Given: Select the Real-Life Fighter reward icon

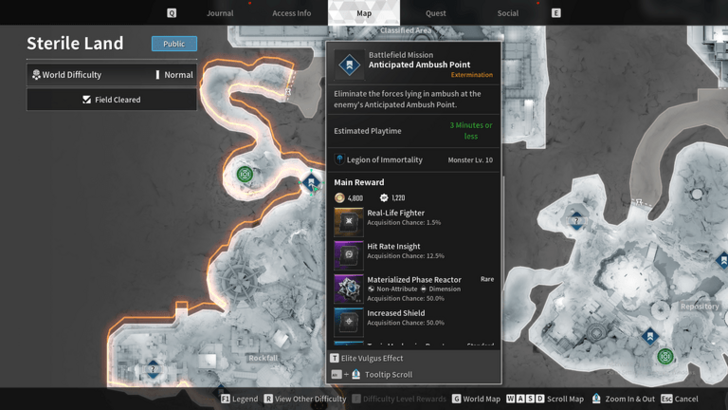Looking at the screenshot, I should tap(349, 221).
